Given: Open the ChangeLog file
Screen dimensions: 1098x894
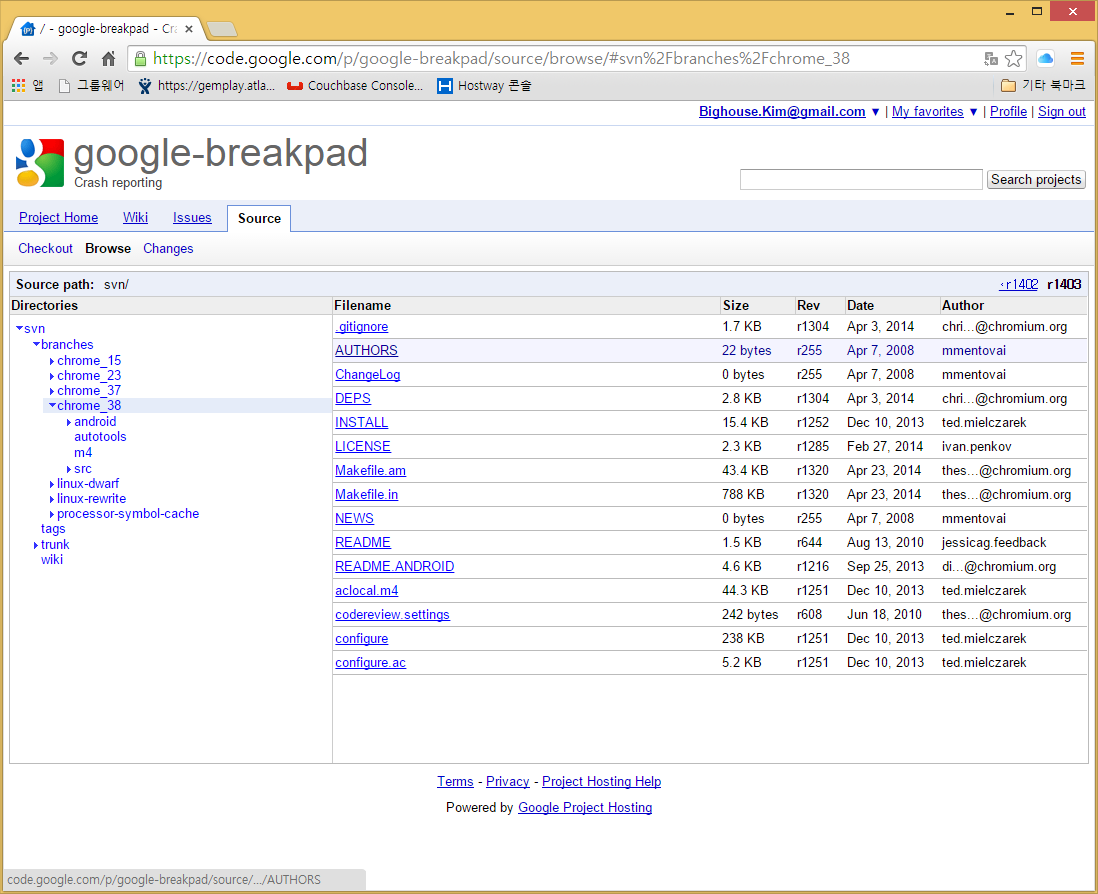Looking at the screenshot, I should 368,375.
